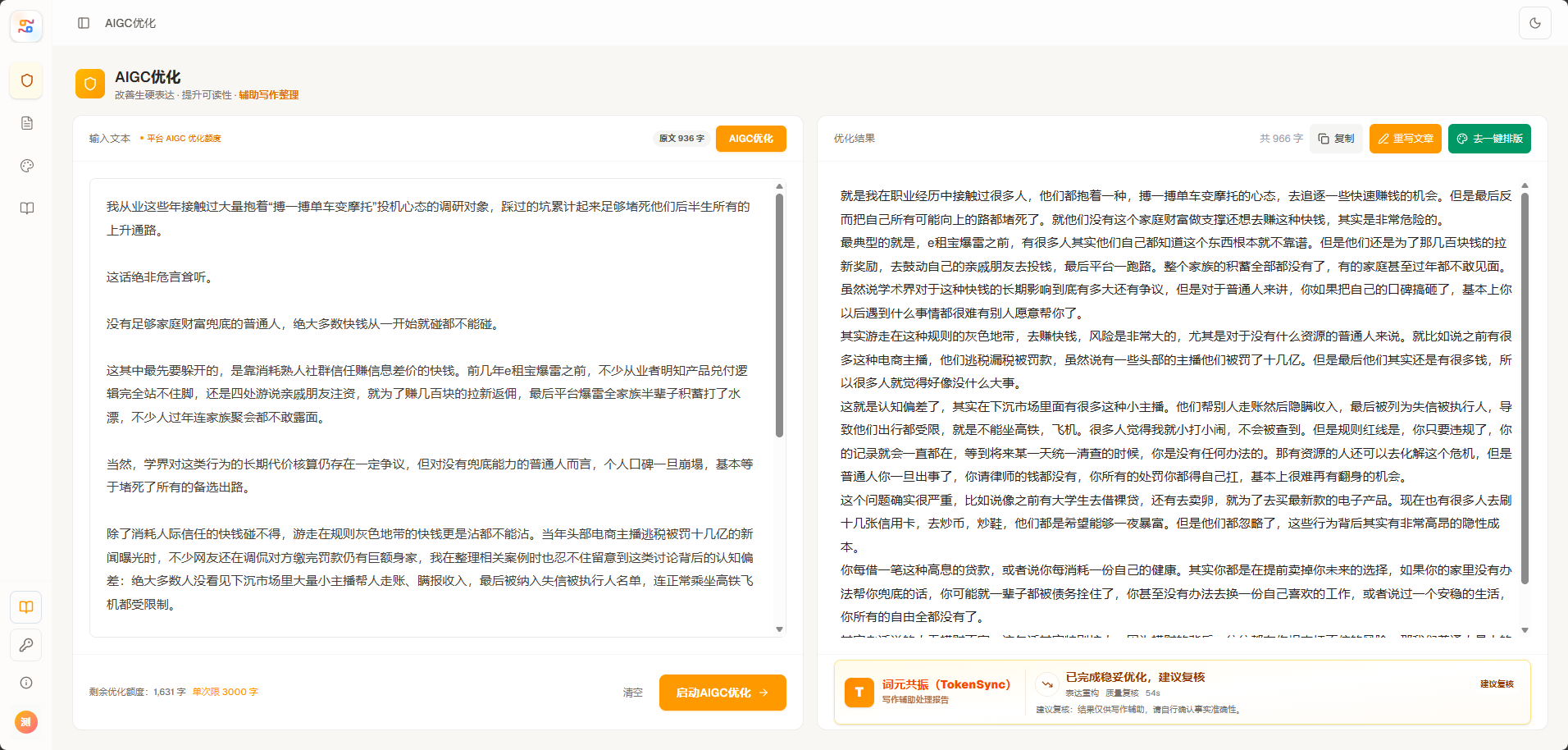The image size is (1568, 750).
Task: Click the input text scrollbar thumb
Action: pyautogui.click(x=779, y=315)
